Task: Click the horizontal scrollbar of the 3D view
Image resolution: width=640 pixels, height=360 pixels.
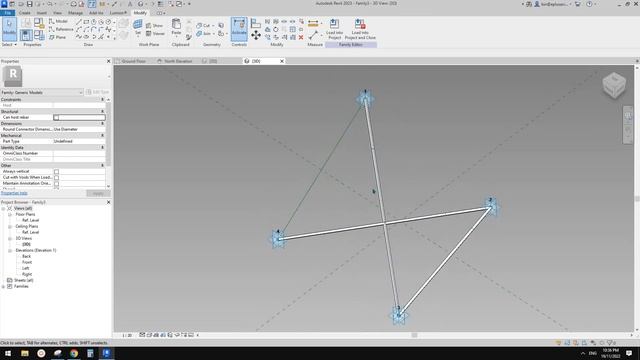Action: (414, 335)
